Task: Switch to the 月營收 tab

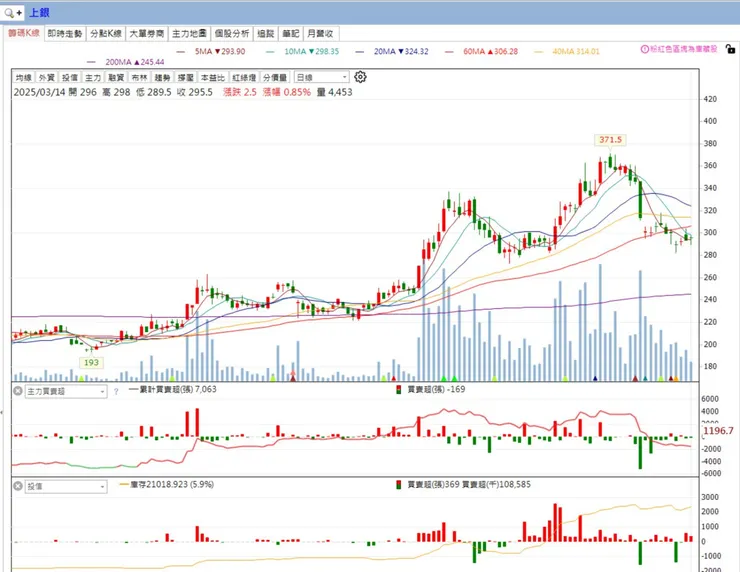Action: [x=321, y=34]
